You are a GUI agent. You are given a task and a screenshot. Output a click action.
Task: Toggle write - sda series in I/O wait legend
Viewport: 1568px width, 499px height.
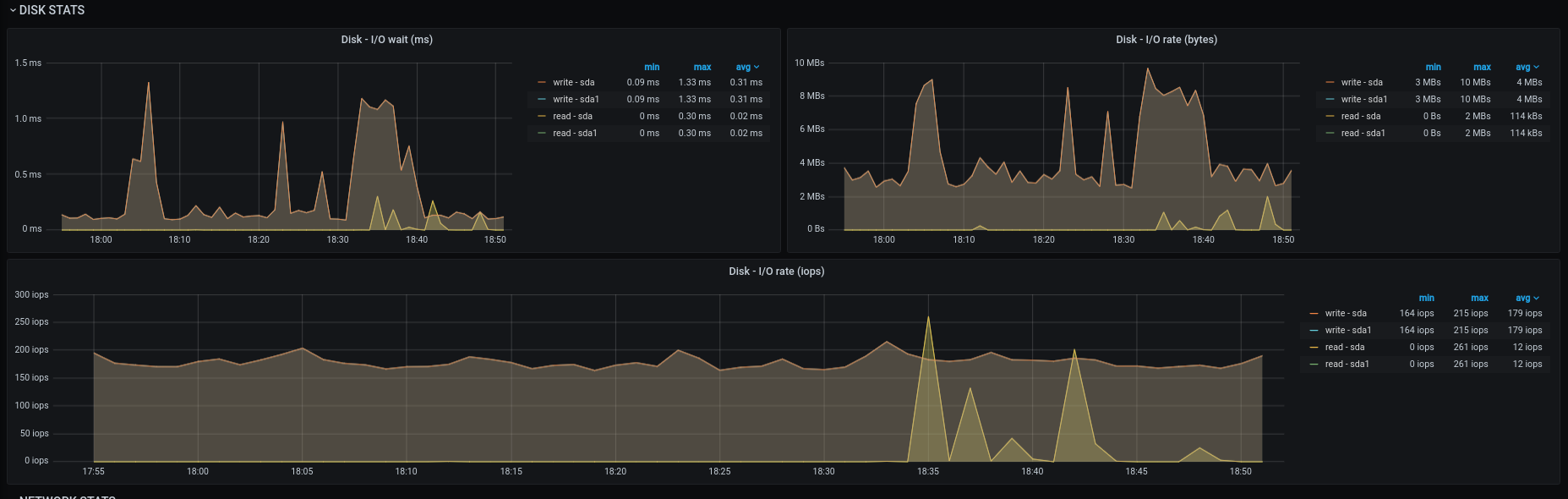[574, 82]
